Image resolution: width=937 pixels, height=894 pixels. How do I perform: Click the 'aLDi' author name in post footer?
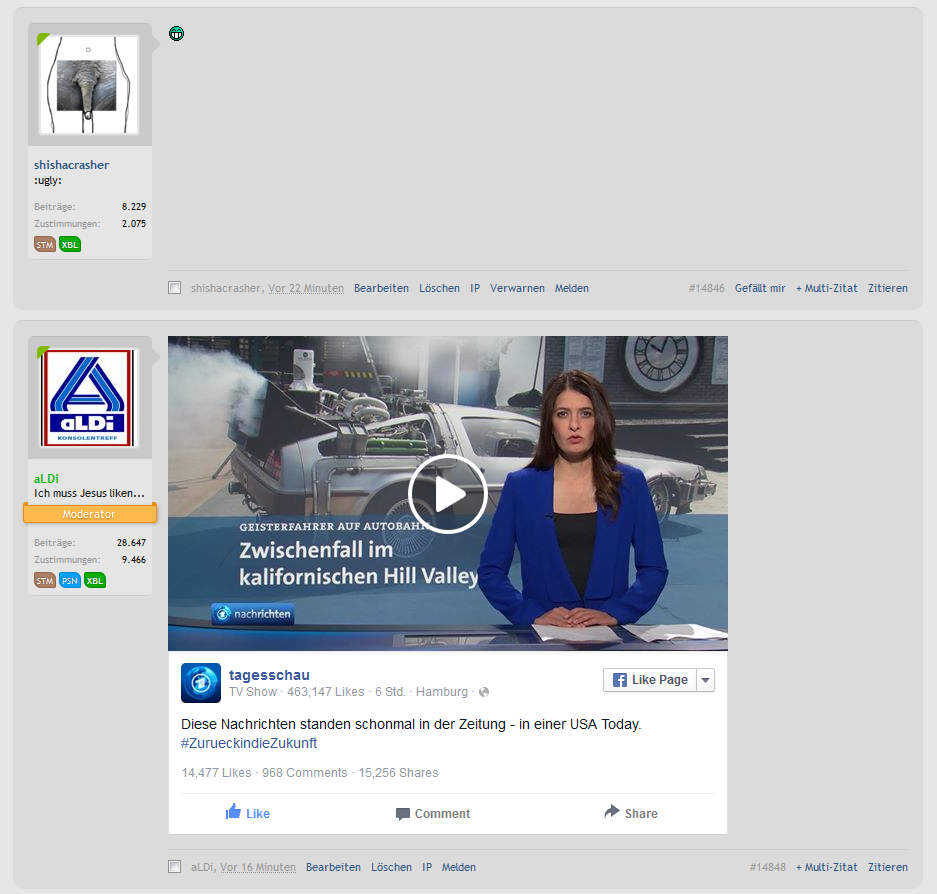pyautogui.click(x=203, y=867)
